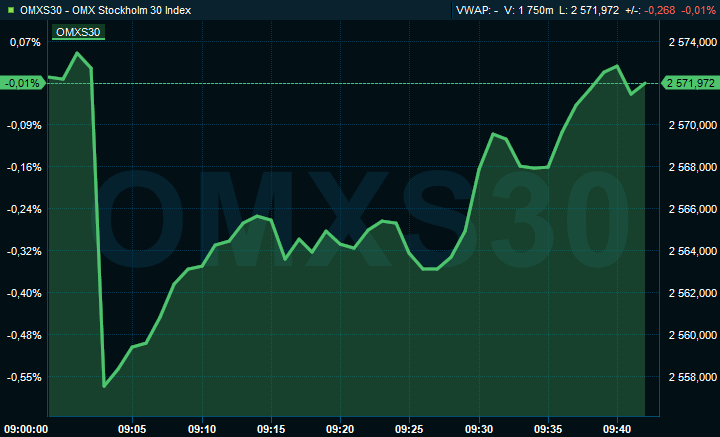
Task: Click the '-0,40%' left axis label
Action: [23, 293]
